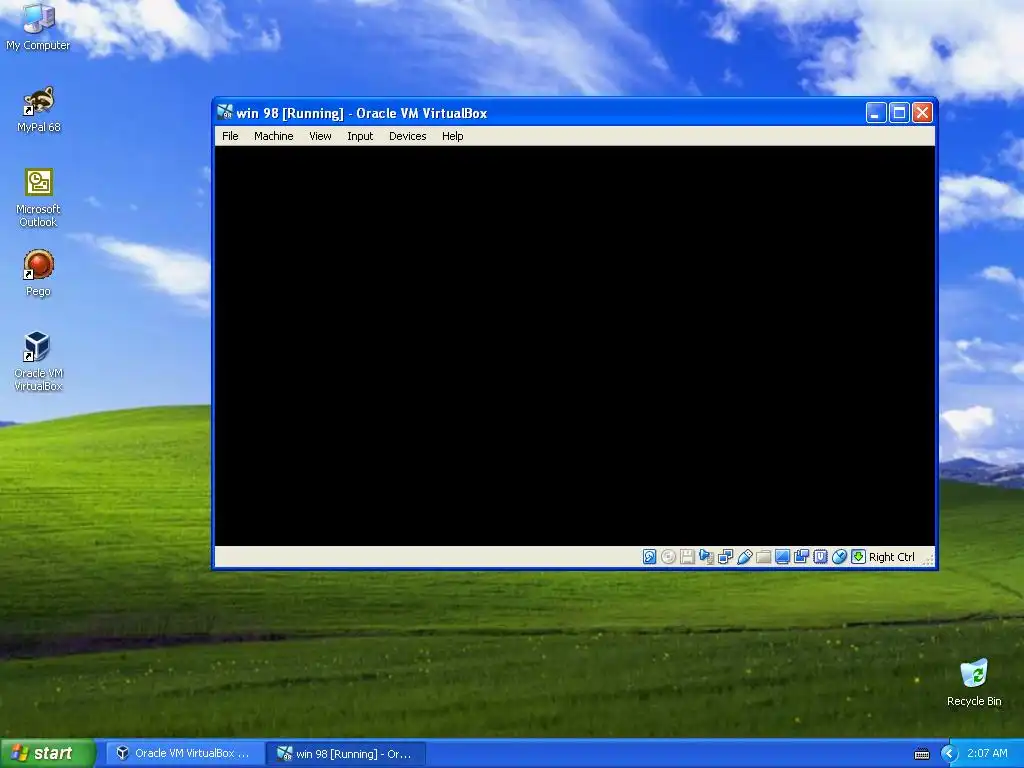This screenshot has height=768, width=1024.
Task: Click the USB devices status icon
Action: point(744,556)
